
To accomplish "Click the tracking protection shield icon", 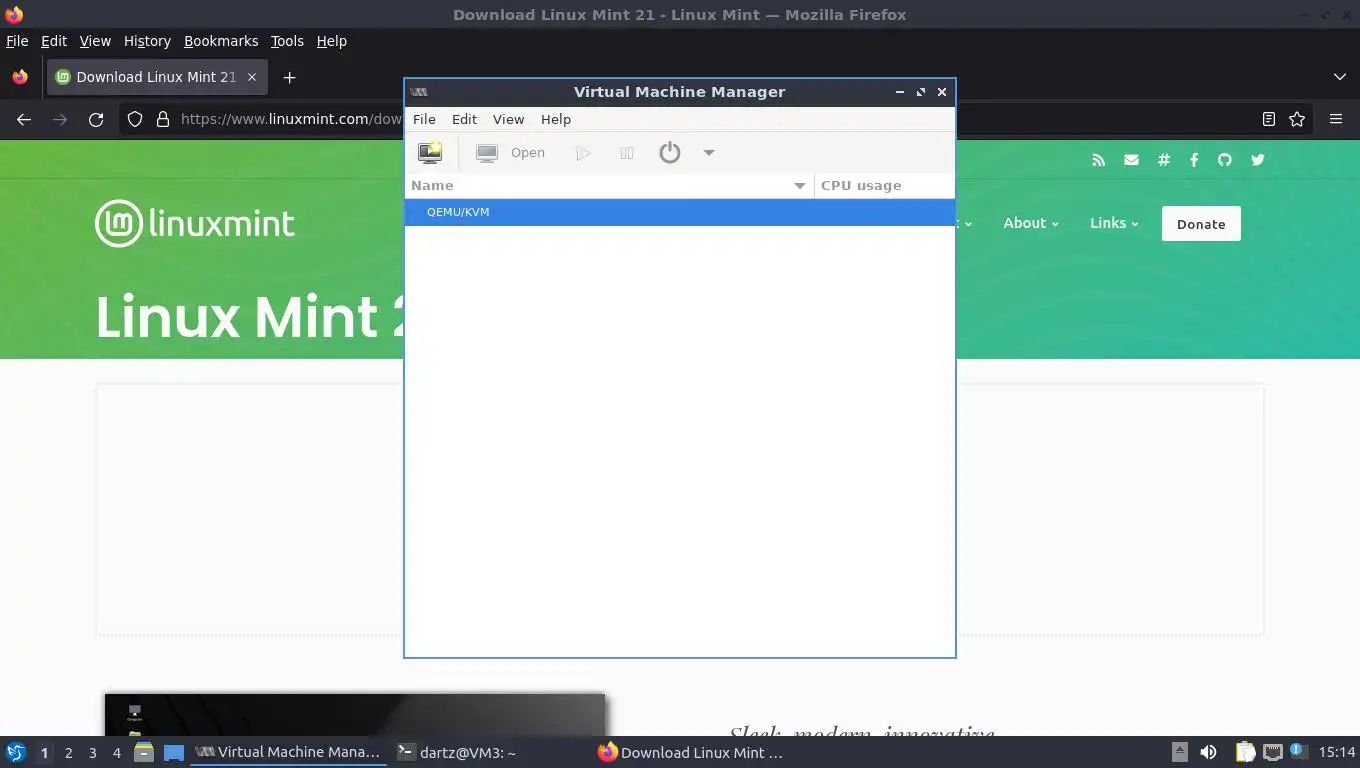I will tap(135, 119).
